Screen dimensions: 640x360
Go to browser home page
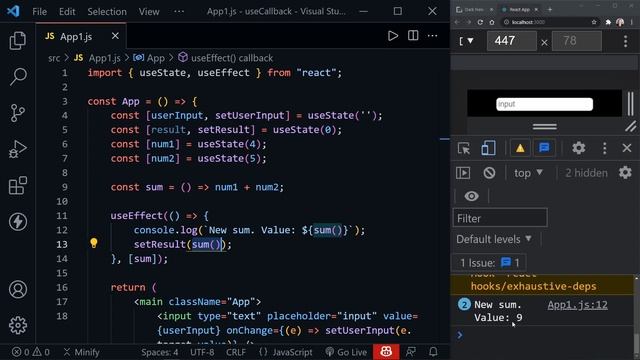(x=492, y=22)
